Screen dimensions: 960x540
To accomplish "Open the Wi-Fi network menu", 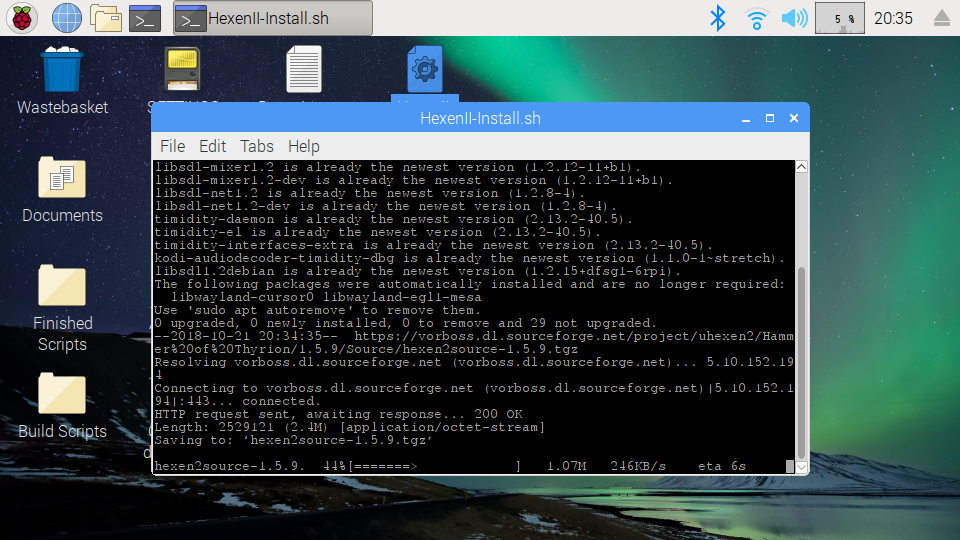I will coord(757,18).
